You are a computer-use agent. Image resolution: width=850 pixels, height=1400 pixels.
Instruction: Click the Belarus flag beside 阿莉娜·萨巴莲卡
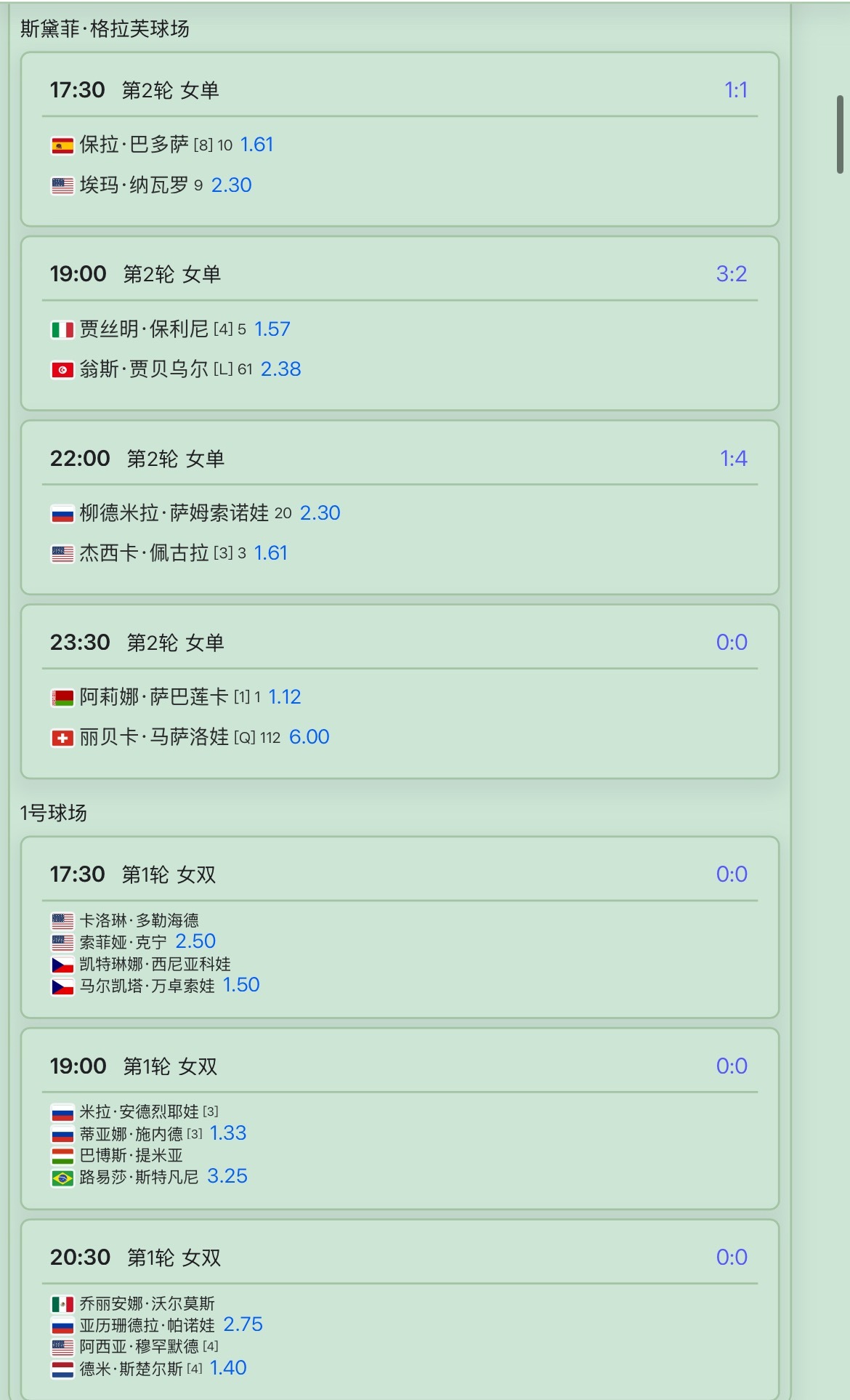click(x=62, y=699)
